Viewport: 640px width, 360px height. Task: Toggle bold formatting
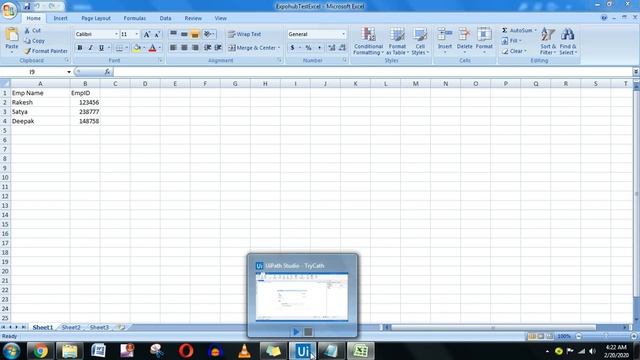pos(80,48)
